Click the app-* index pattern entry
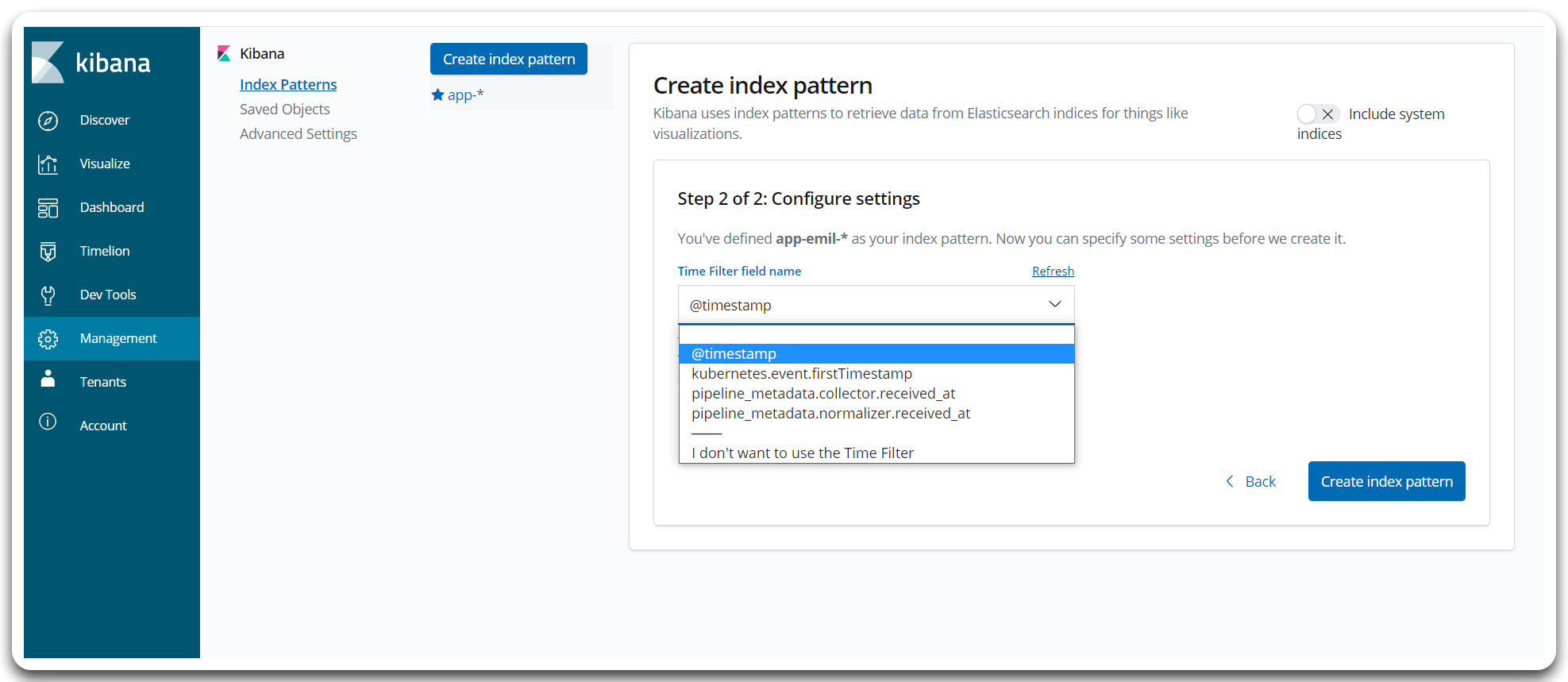The image size is (1568, 682). 465,95
